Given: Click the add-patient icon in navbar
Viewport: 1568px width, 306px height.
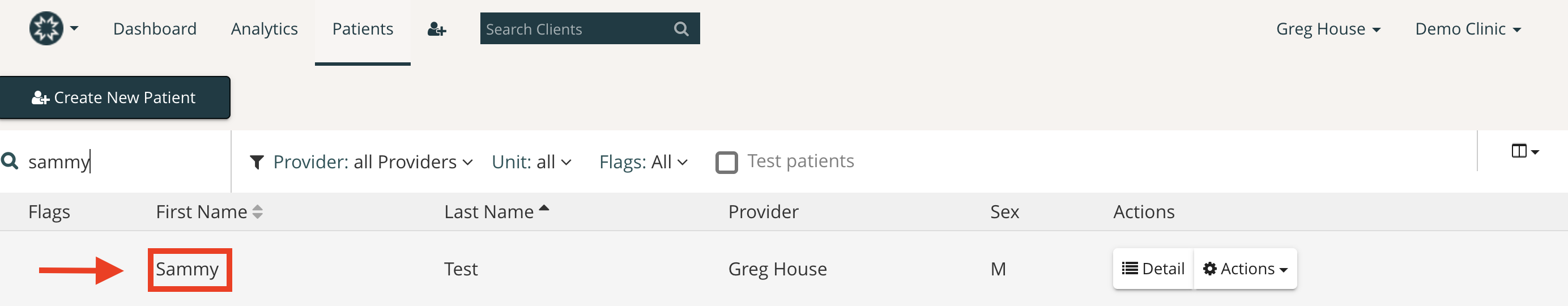Looking at the screenshot, I should click(x=437, y=29).
